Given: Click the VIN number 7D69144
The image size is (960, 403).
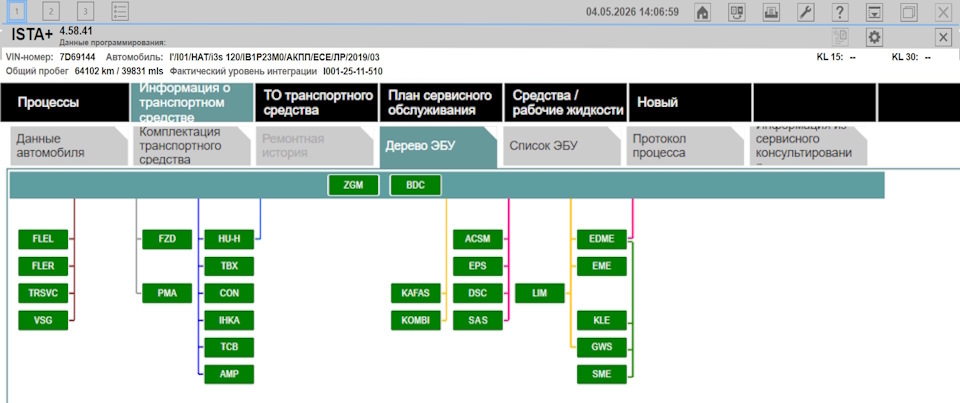Looking at the screenshot, I should click(77, 57).
